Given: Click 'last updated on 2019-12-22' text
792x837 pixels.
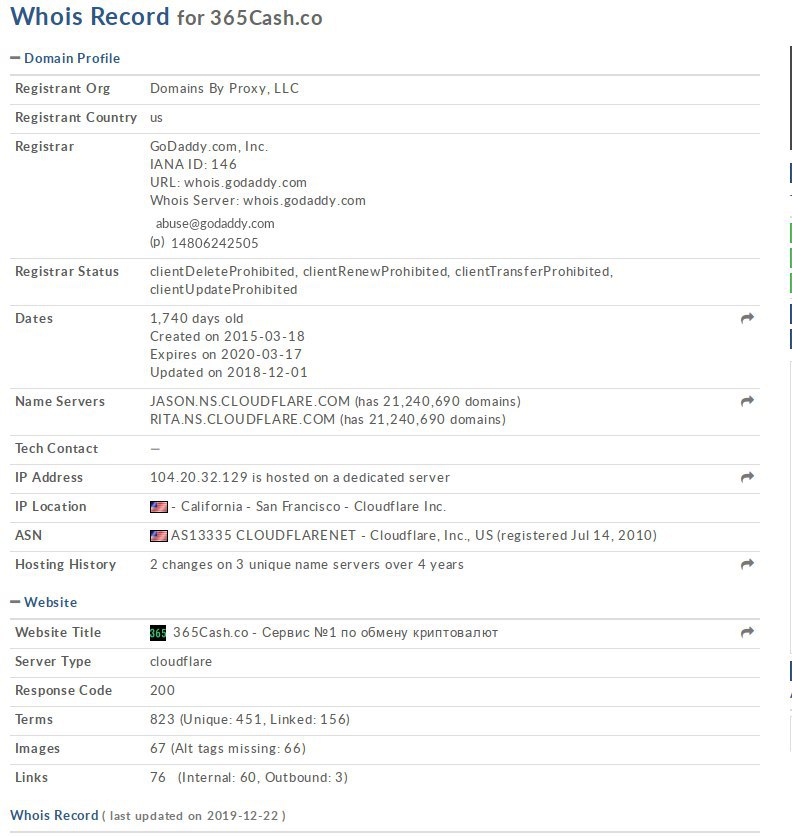Looking at the screenshot, I should 194,816.
